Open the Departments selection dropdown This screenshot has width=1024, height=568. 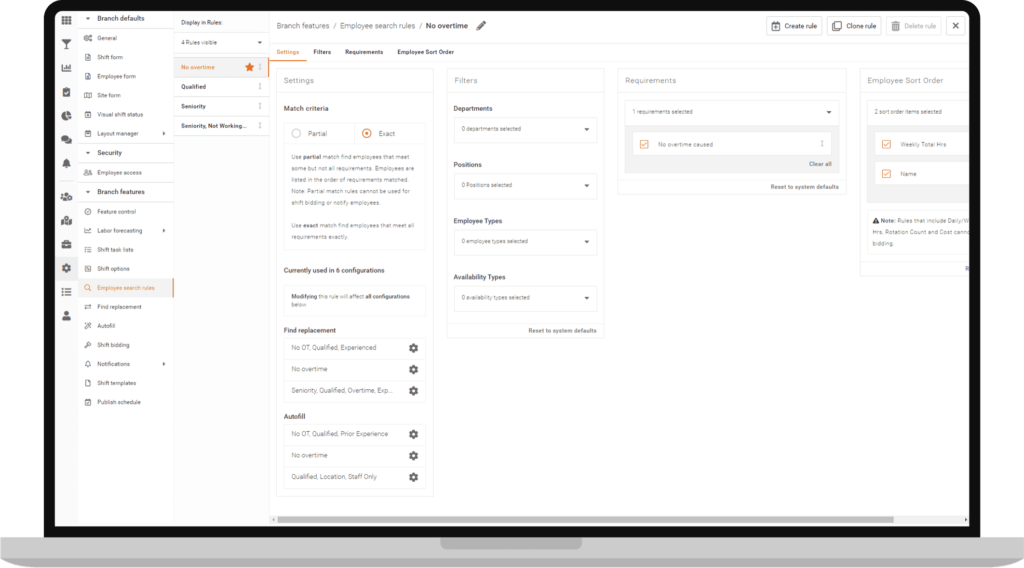pyautogui.click(x=525, y=129)
